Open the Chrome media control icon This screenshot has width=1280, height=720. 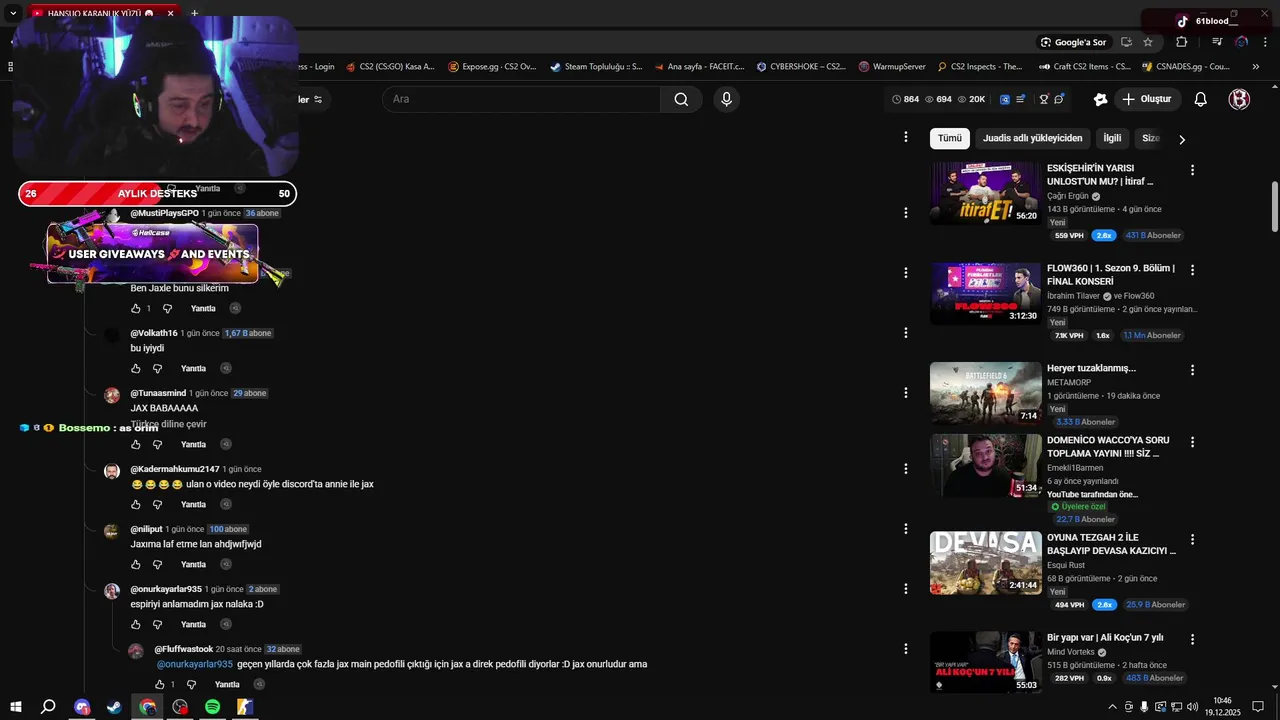tap(1217, 42)
